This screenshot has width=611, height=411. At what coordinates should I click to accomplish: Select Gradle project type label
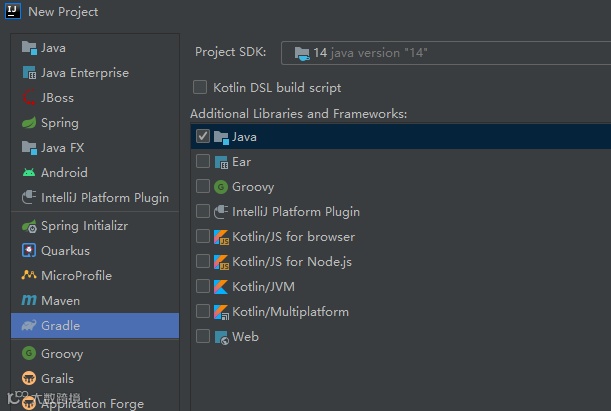60,326
